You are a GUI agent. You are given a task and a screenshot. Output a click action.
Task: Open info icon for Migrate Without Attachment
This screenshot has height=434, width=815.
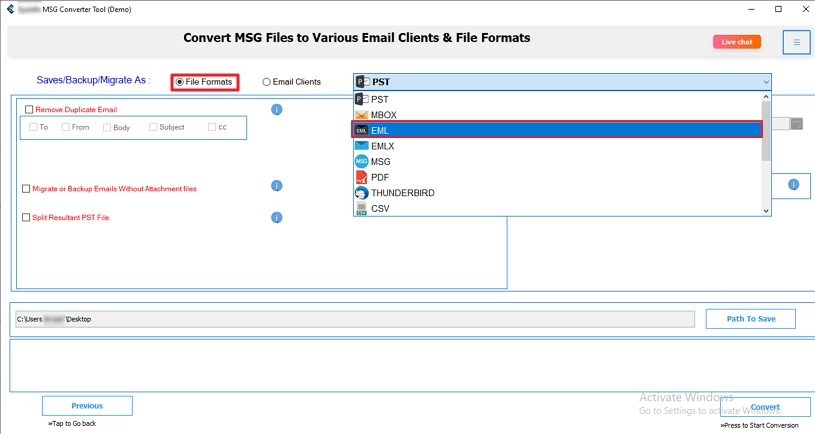[x=277, y=186]
